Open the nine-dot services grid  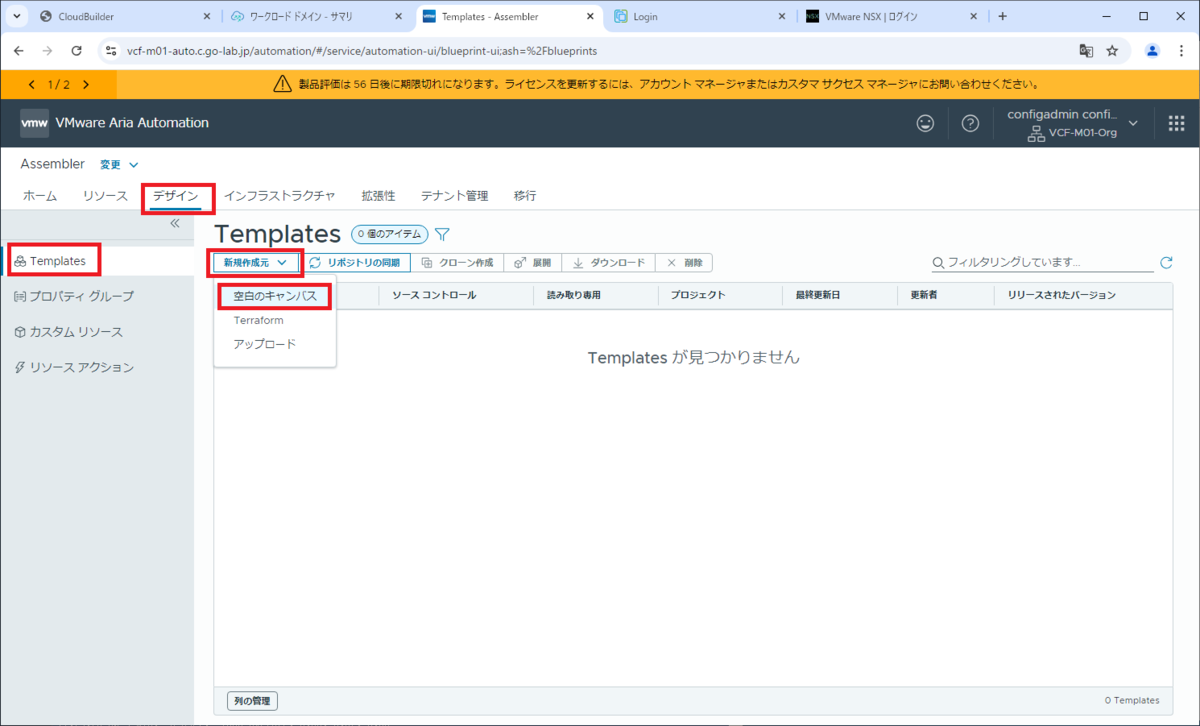tap(1176, 123)
